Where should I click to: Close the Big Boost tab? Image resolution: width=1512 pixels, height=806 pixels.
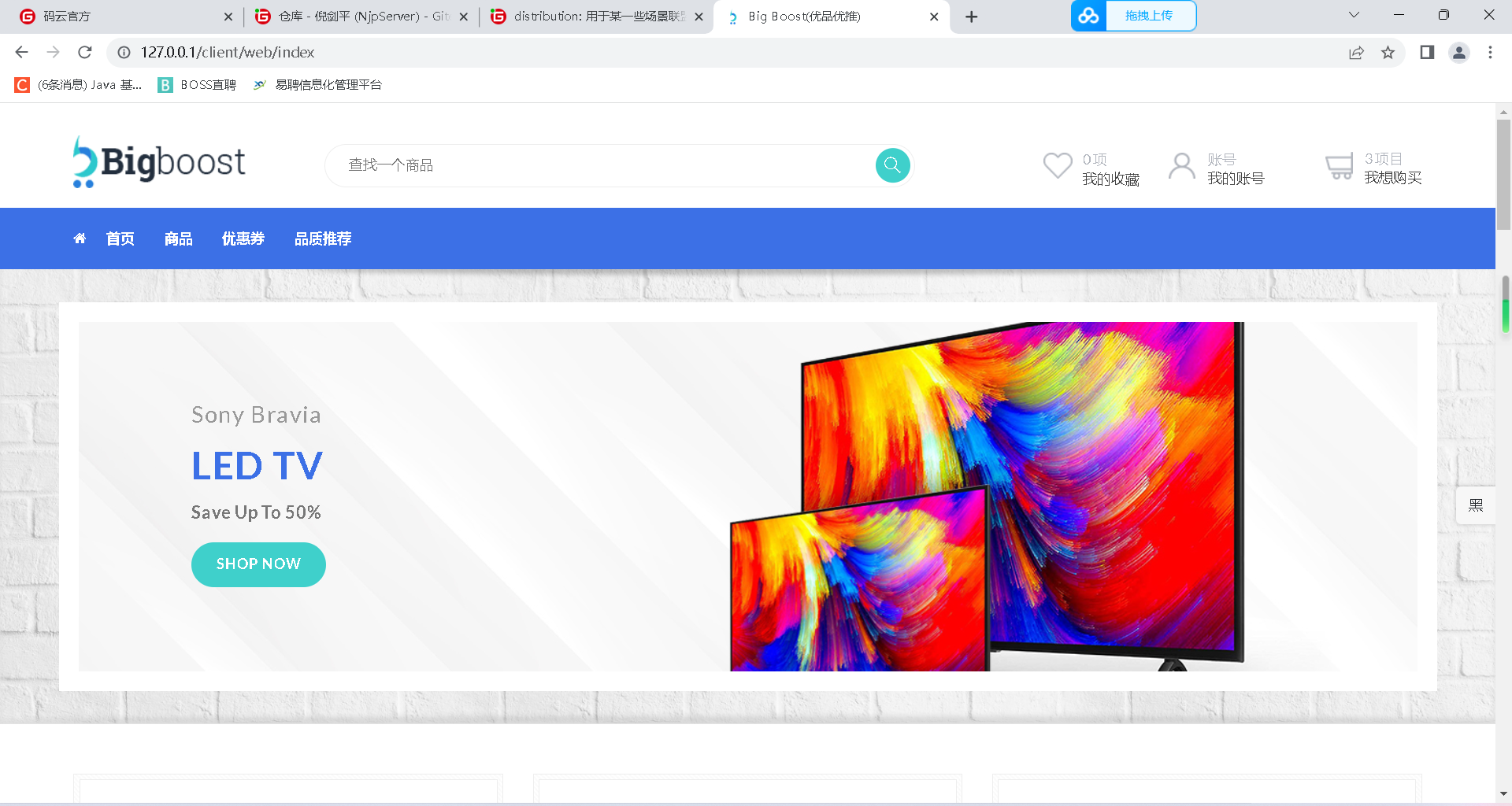point(934,17)
